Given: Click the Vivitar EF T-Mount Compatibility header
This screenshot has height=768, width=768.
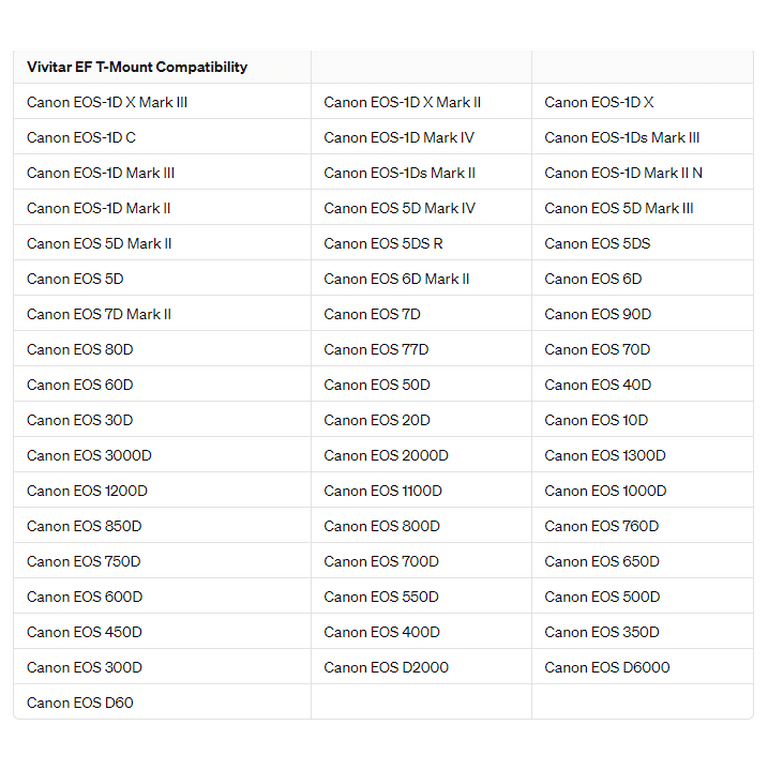Looking at the screenshot, I should [137, 67].
